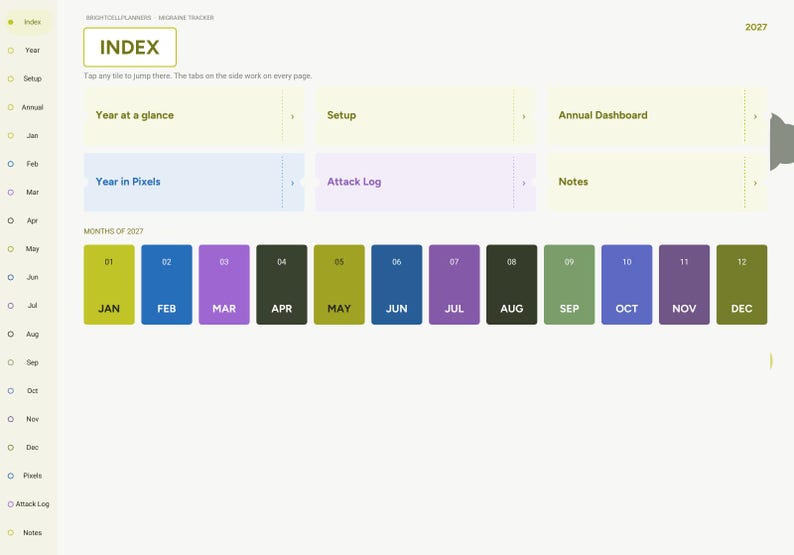Open the Notes tile
The image size is (794, 555).
tap(657, 182)
